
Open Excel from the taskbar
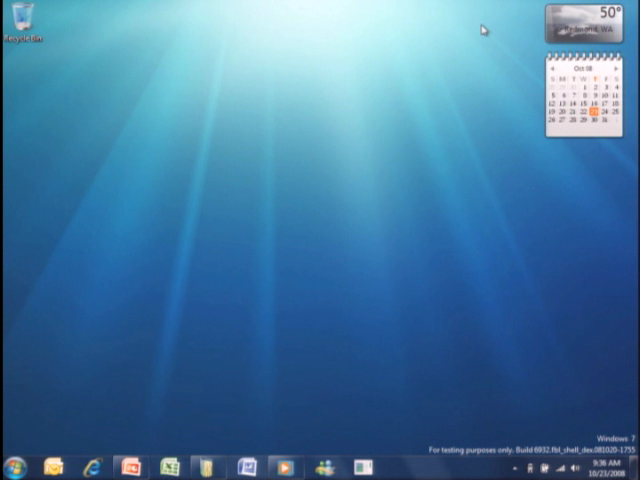point(169,467)
